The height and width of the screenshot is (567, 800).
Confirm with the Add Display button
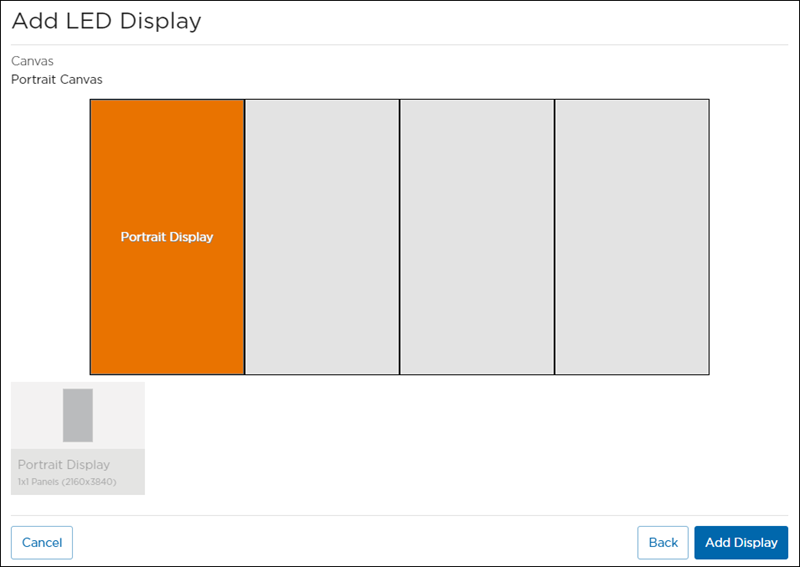[741, 542]
